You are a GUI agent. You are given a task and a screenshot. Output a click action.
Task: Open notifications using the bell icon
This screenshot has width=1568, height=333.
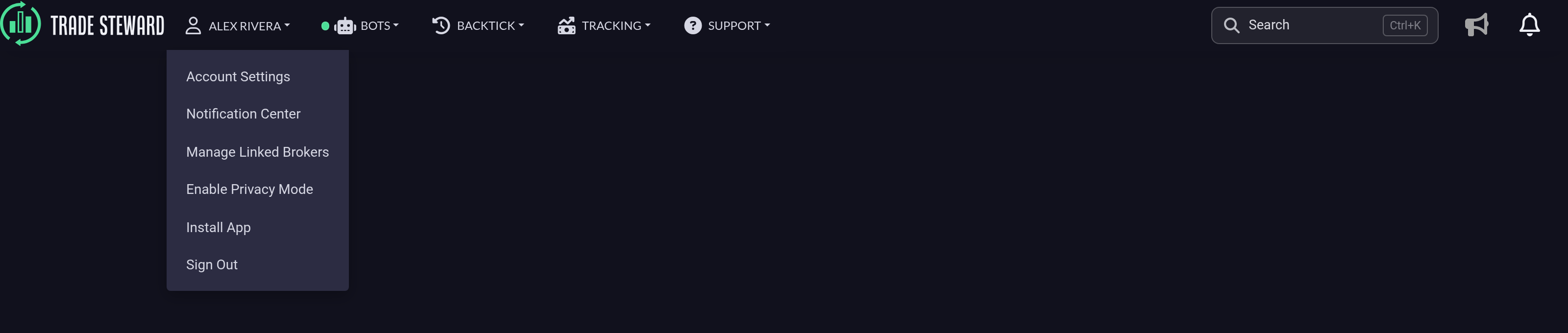pyautogui.click(x=1529, y=25)
